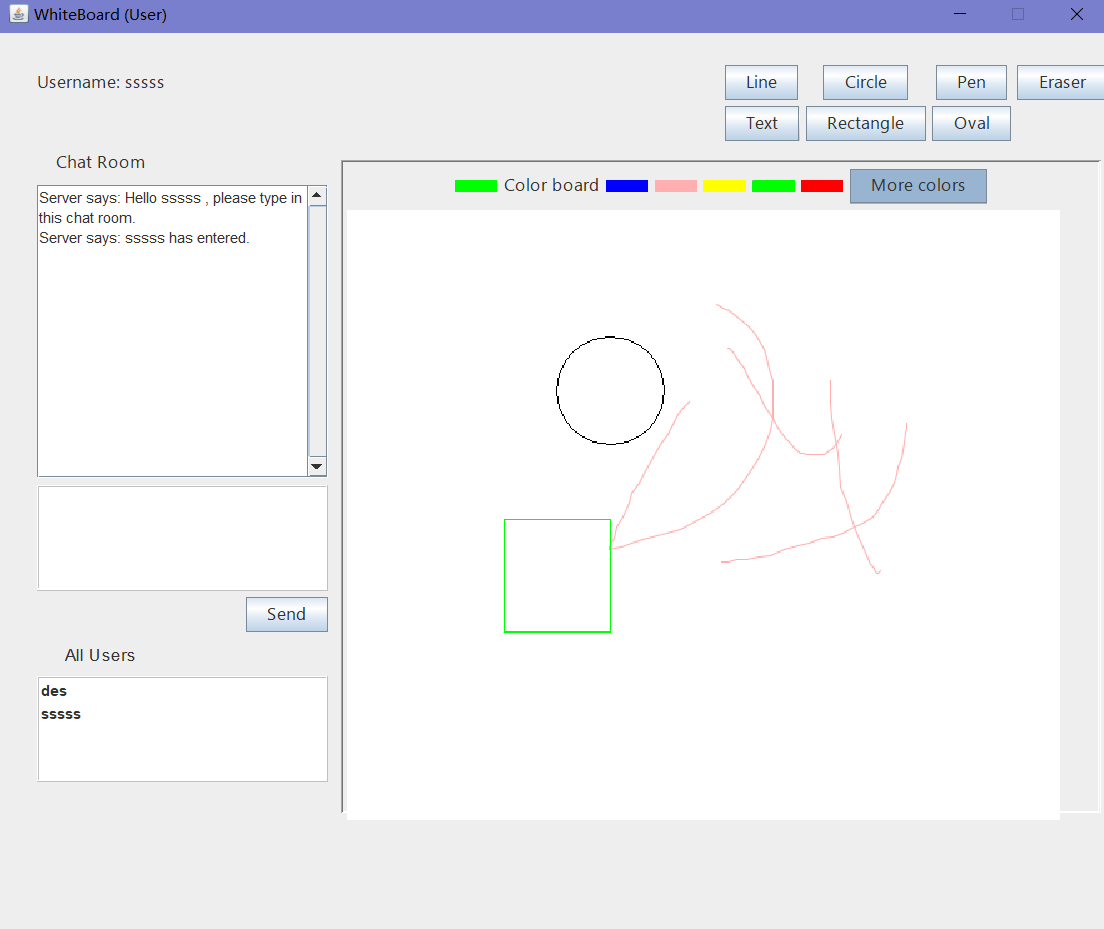The height and width of the screenshot is (929, 1104).
Task: Pick the Text tool button
Action: coord(762,123)
